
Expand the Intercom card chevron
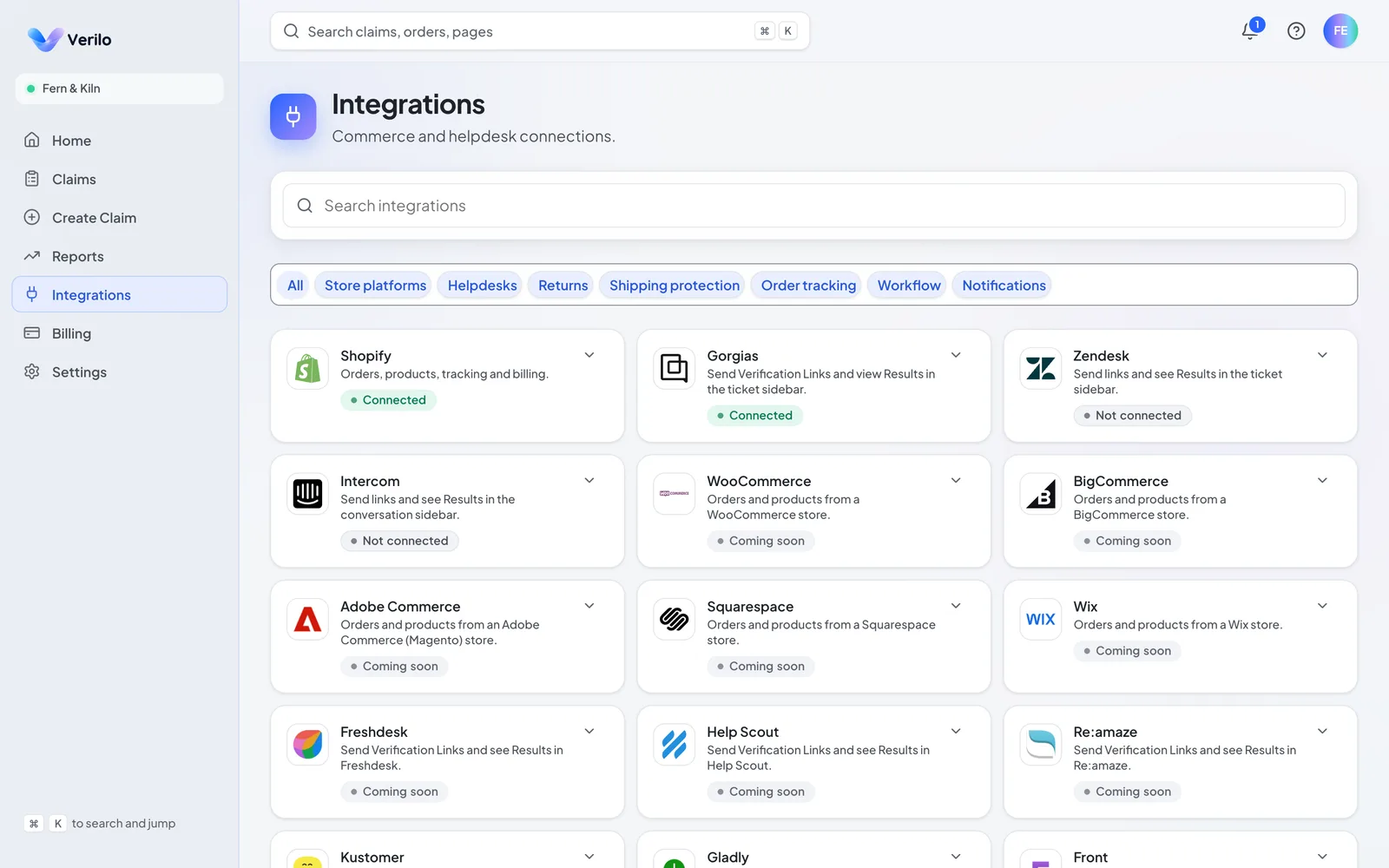click(x=589, y=480)
